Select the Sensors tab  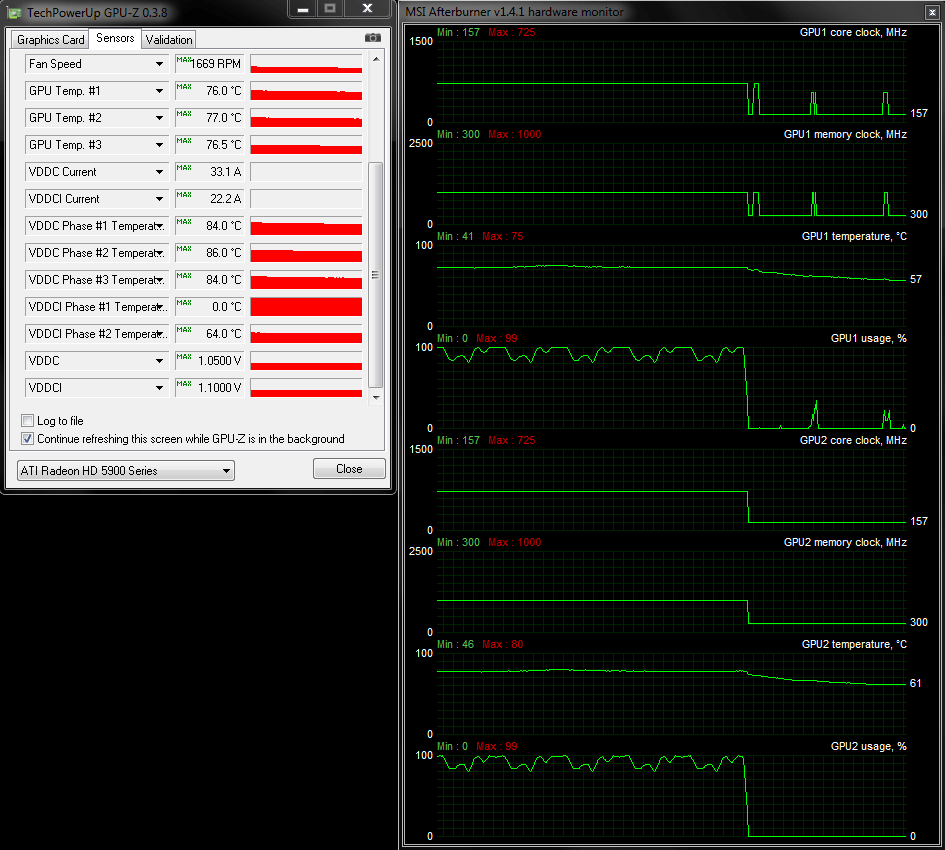pos(115,38)
